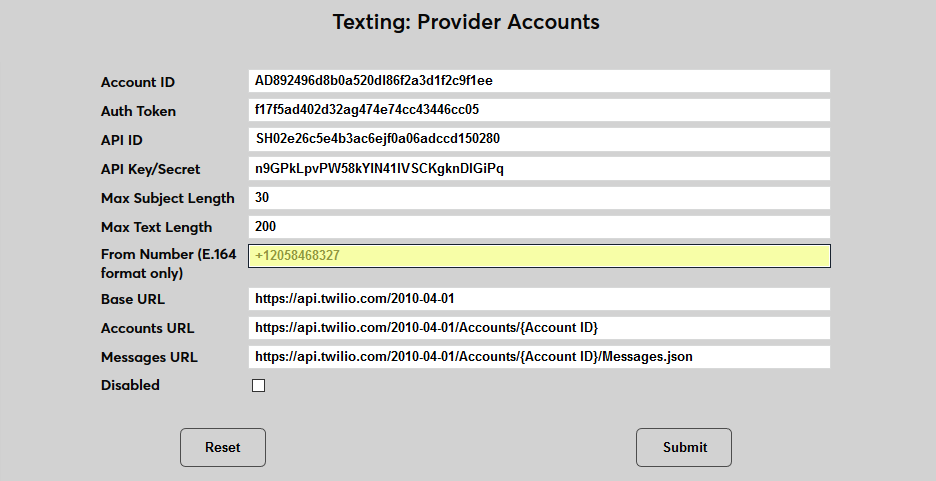Click the 'API Key/Secret' label

[x=150, y=169]
